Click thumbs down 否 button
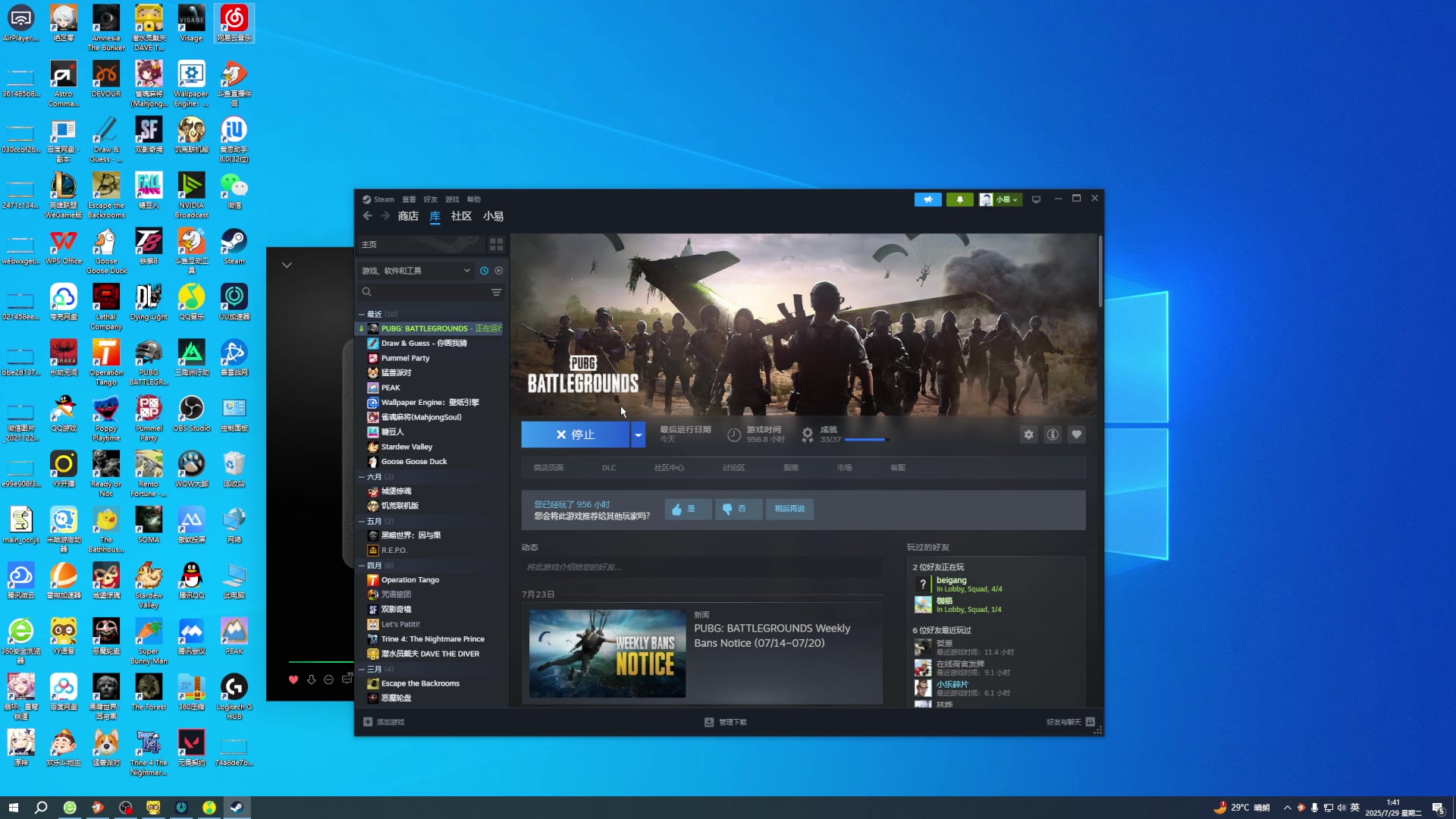Image resolution: width=1456 pixels, height=819 pixels. tap(739, 509)
